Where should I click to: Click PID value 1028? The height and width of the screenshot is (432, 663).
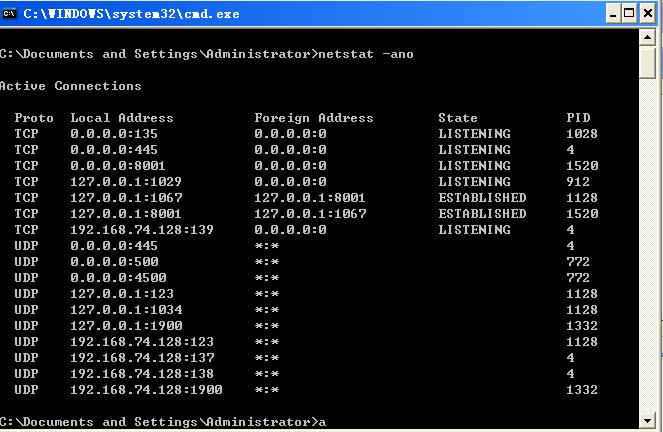582,134
